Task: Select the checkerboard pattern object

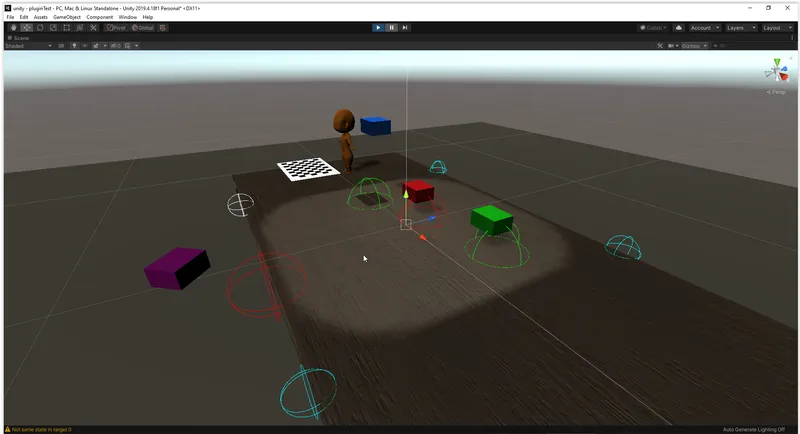Action: coord(308,169)
